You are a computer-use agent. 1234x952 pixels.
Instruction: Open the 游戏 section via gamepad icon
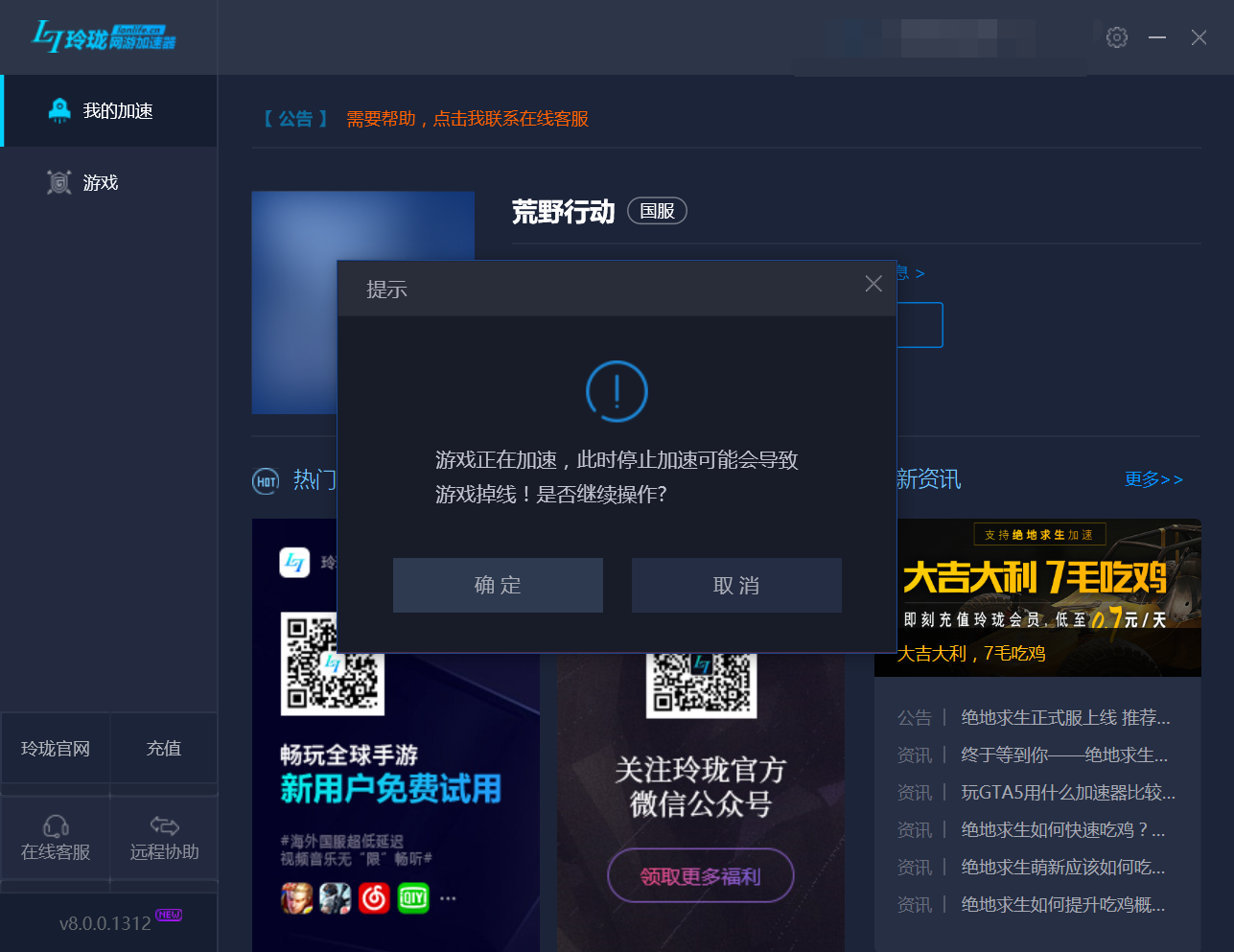[x=59, y=182]
